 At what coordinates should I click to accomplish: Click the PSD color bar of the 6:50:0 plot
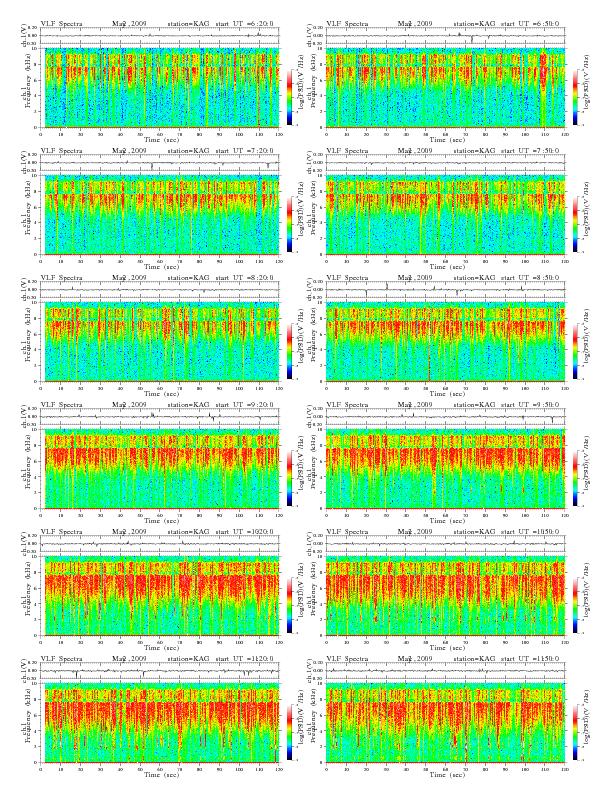click(575, 96)
